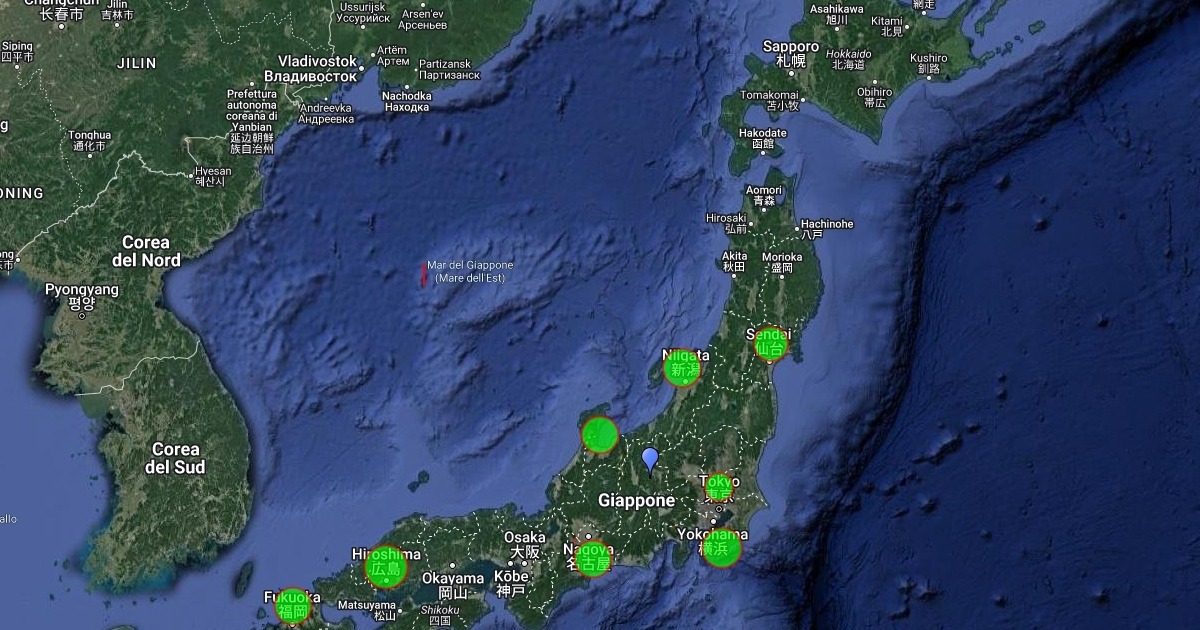Click the Pyongyang city label
This screenshot has width=1200, height=630.
pyautogui.click(x=82, y=295)
